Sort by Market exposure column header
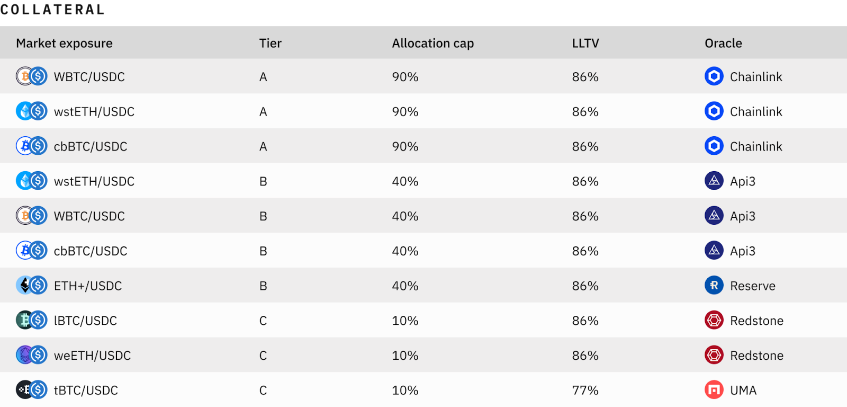 point(64,43)
